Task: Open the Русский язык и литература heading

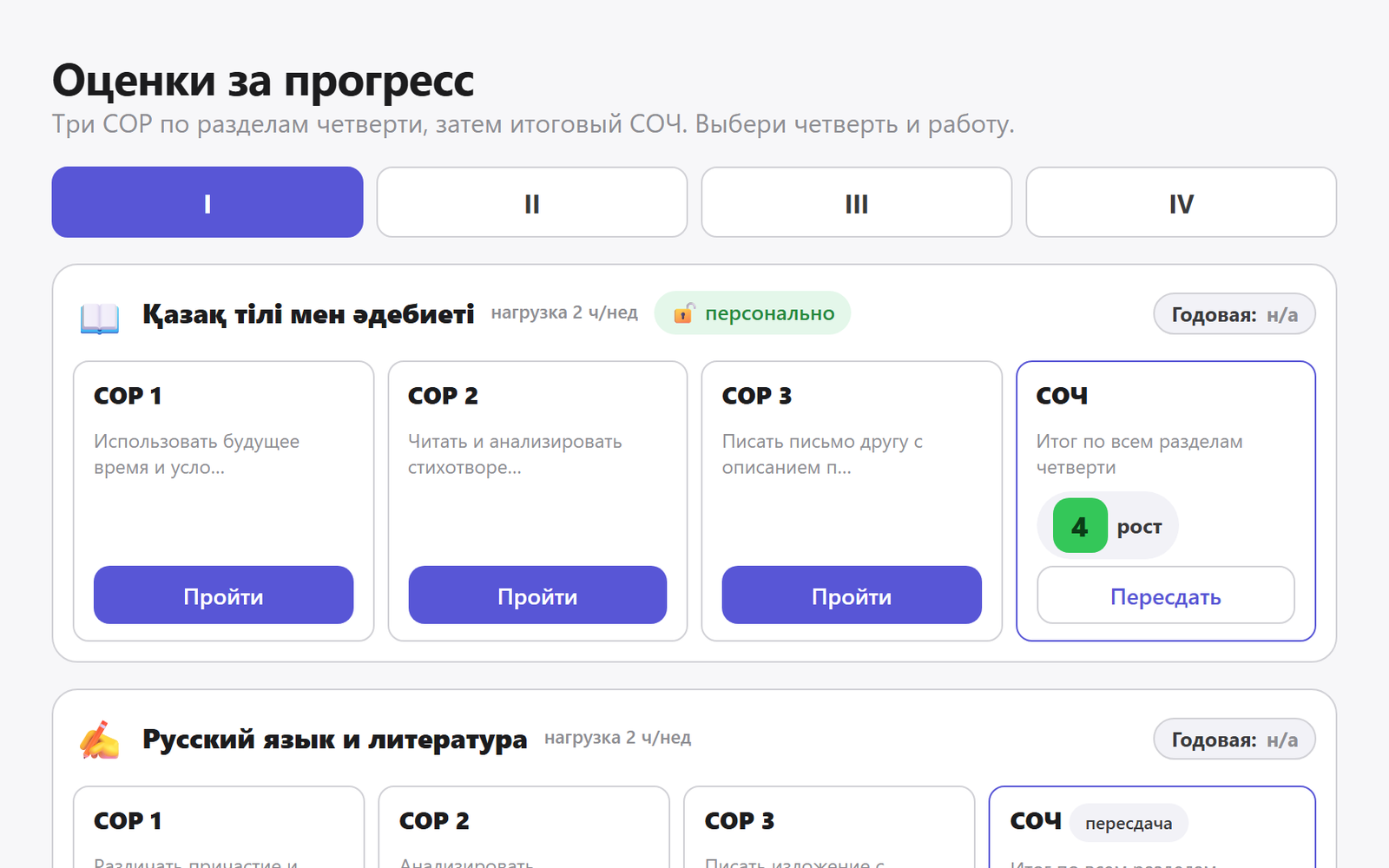Action: [334, 739]
